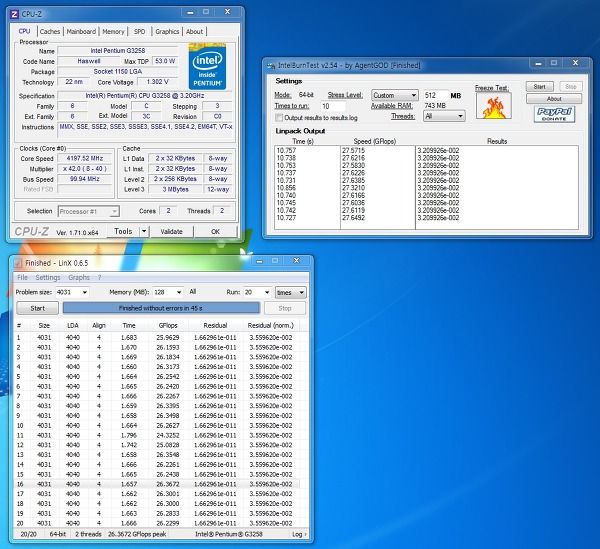Click CPU-Z Validate button

click(171, 231)
